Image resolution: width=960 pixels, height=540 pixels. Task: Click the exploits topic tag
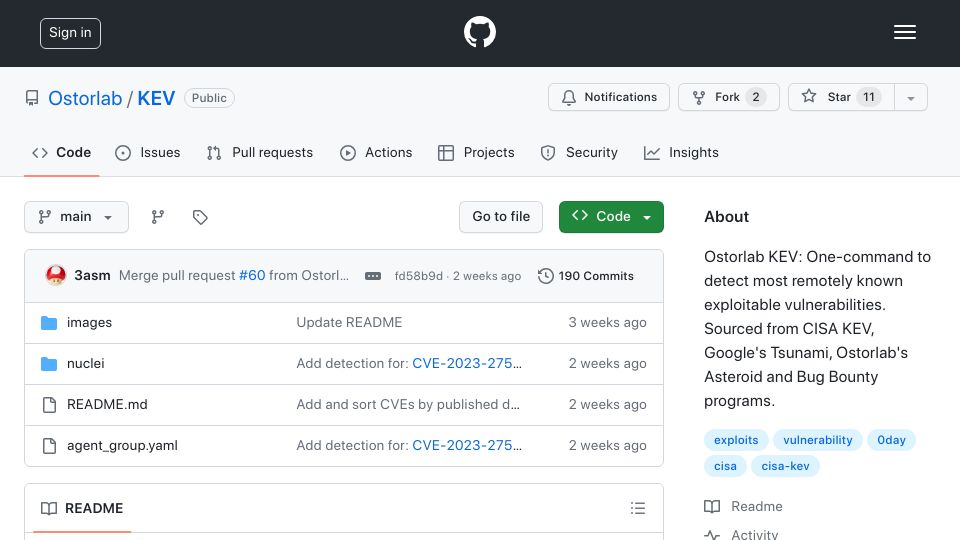[736, 440]
